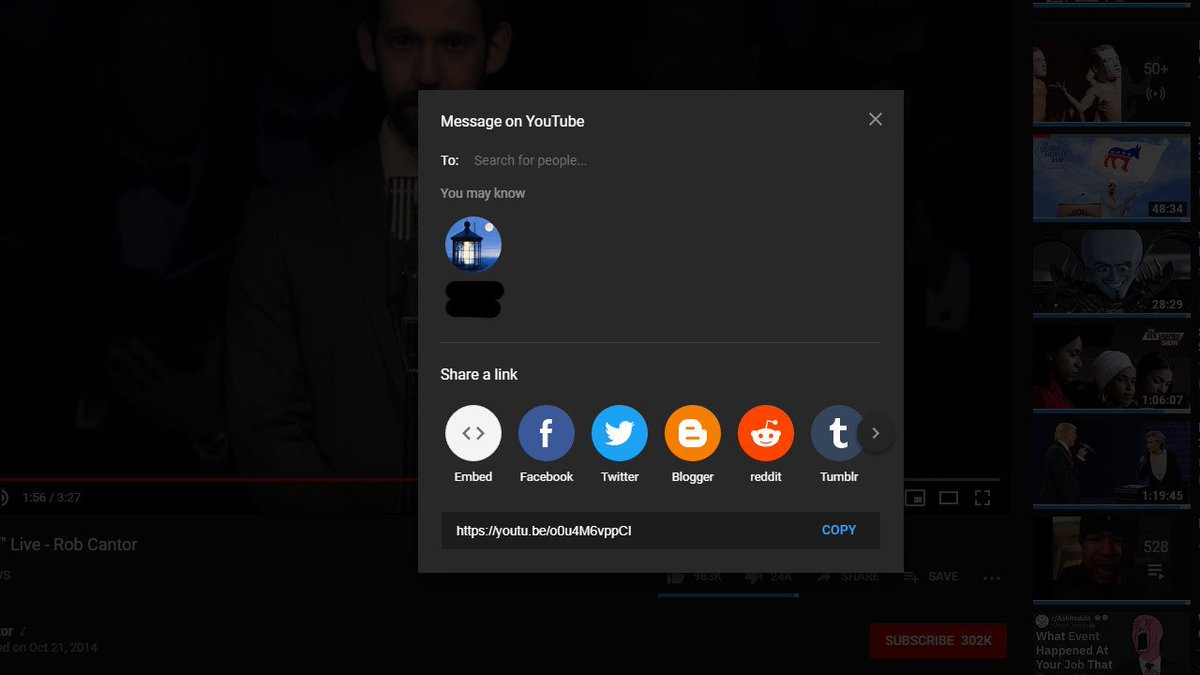This screenshot has height=675, width=1200.
Task: Share the video to Tumblr
Action: pos(838,433)
